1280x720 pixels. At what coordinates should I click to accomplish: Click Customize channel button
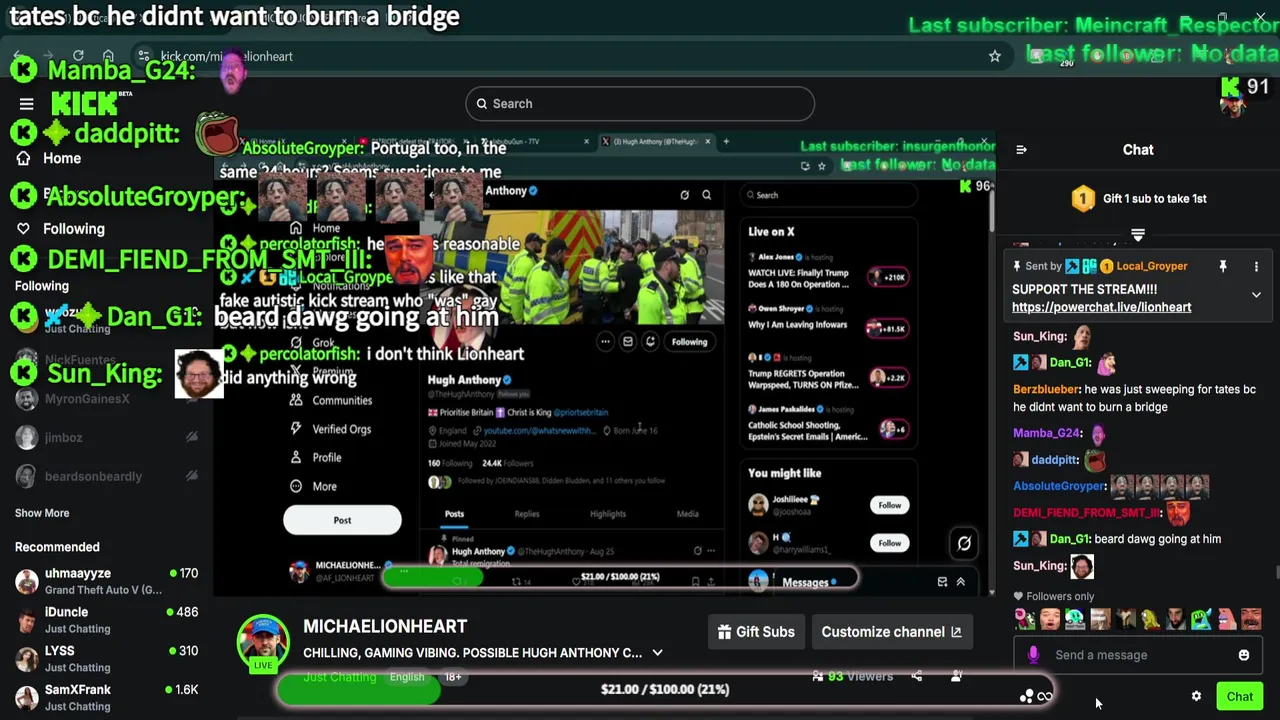point(891,632)
